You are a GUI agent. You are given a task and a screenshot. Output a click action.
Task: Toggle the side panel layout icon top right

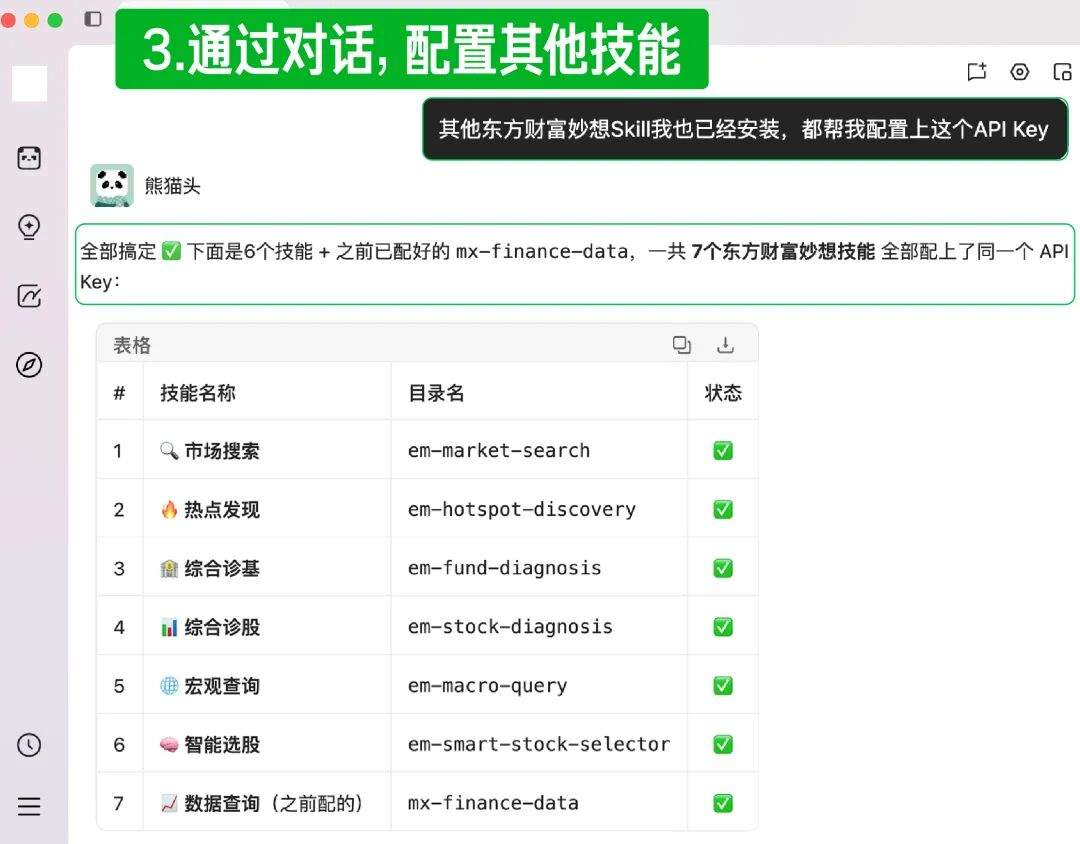(1063, 72)
